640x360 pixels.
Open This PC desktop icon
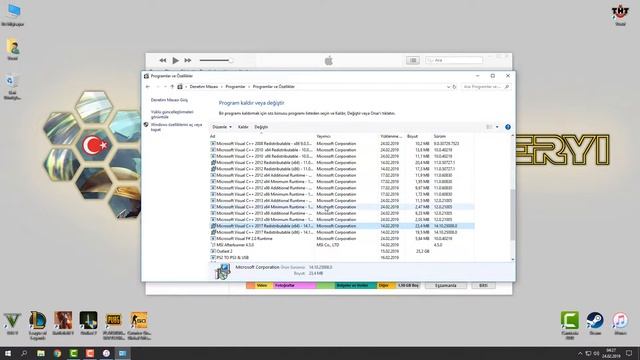pos(13,15)
